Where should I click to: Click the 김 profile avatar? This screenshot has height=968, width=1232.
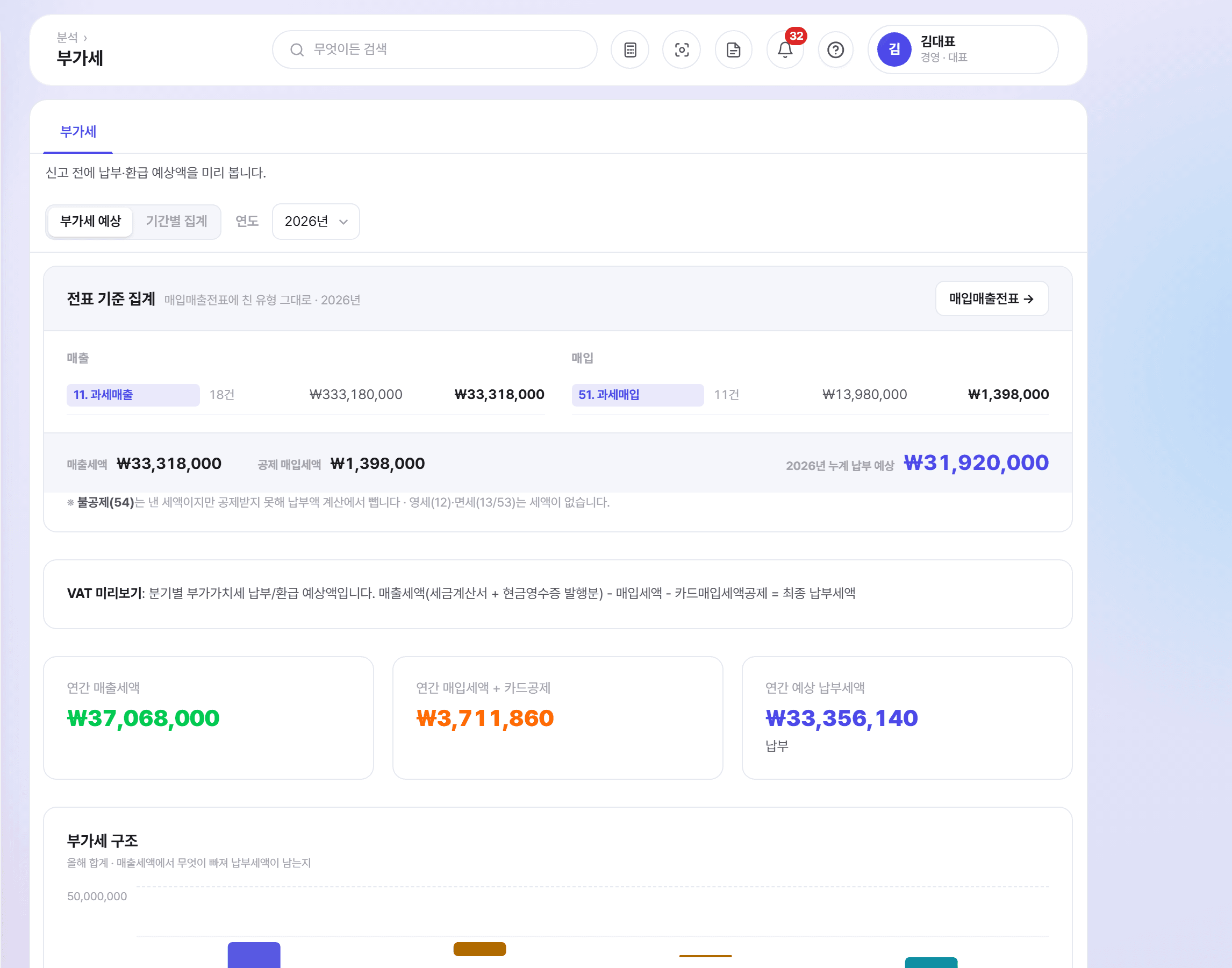pyautogui.click(x=894, y=49)
